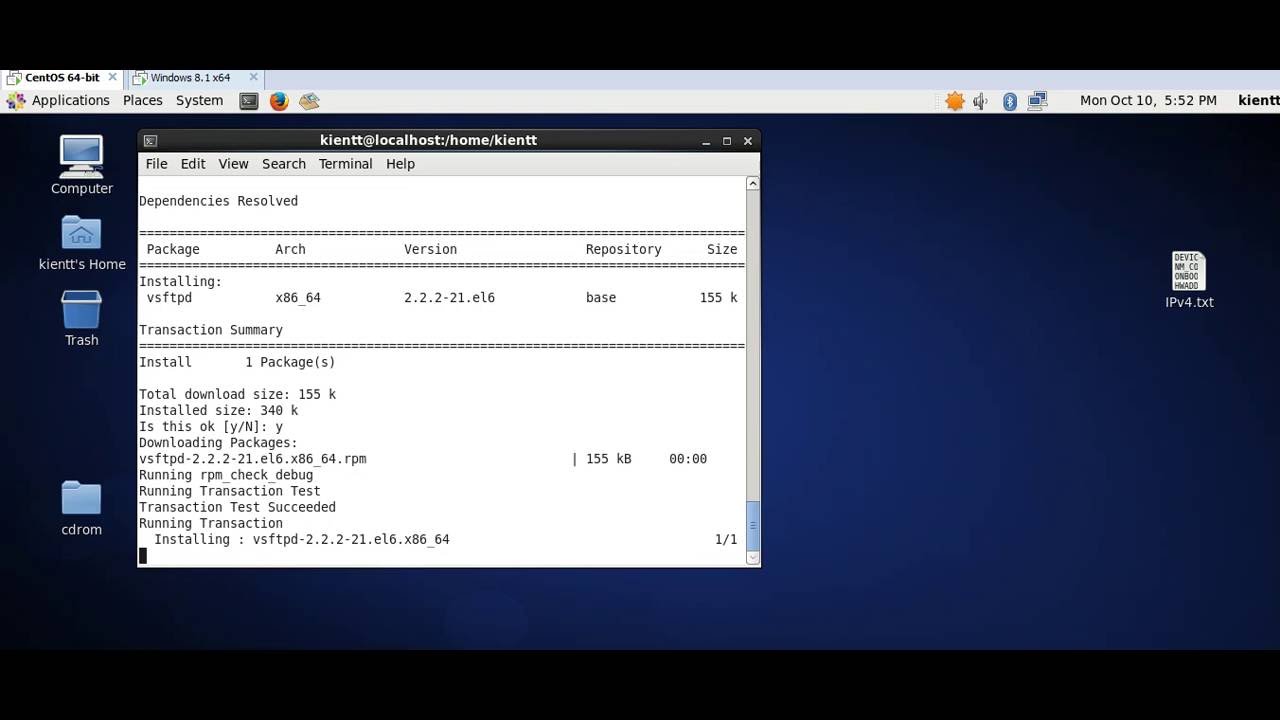Screen dimensions: 1280x720
Task: Close the terminal window
Action: click(x=747, y=141)
